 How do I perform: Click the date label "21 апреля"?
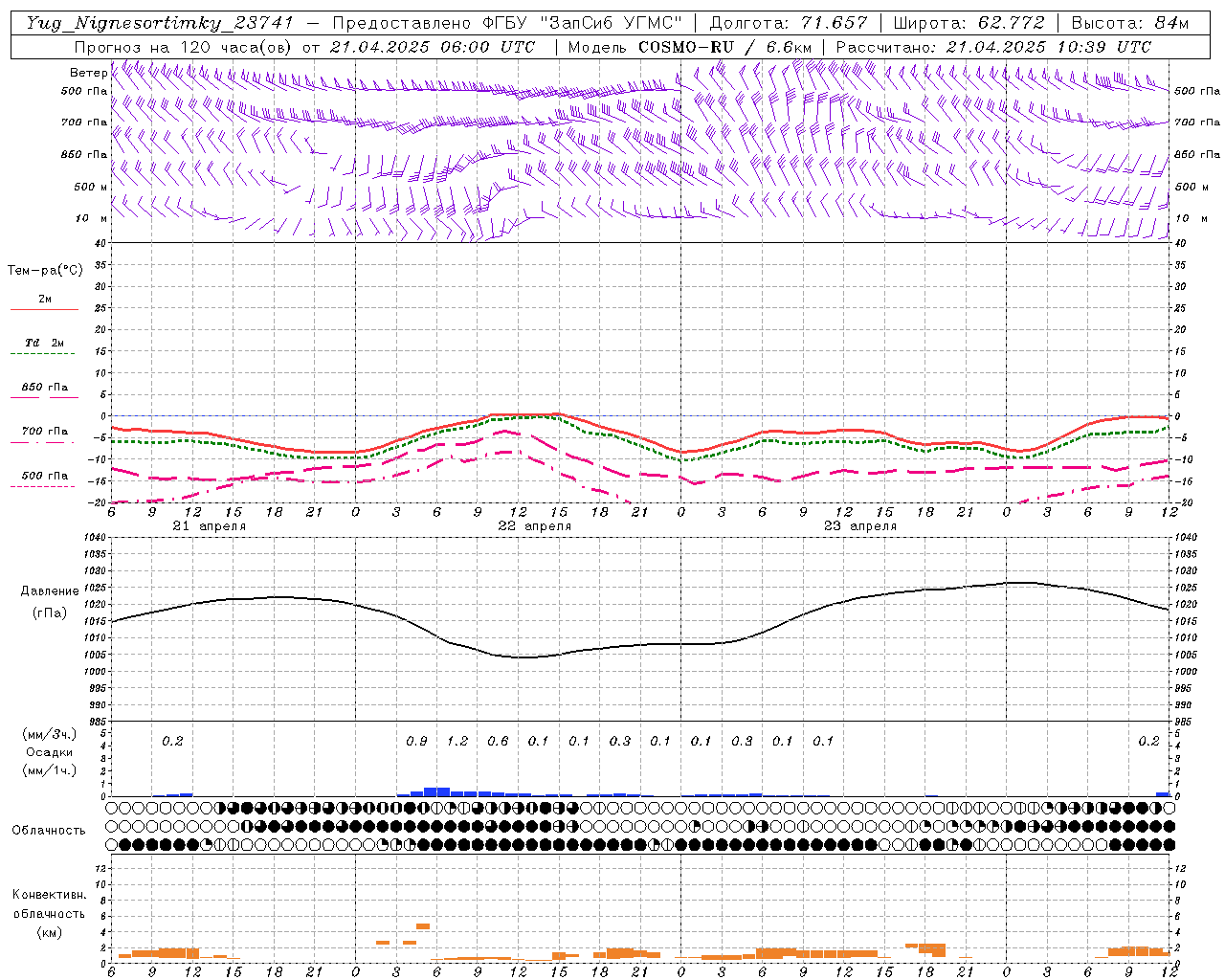[209, 526]
